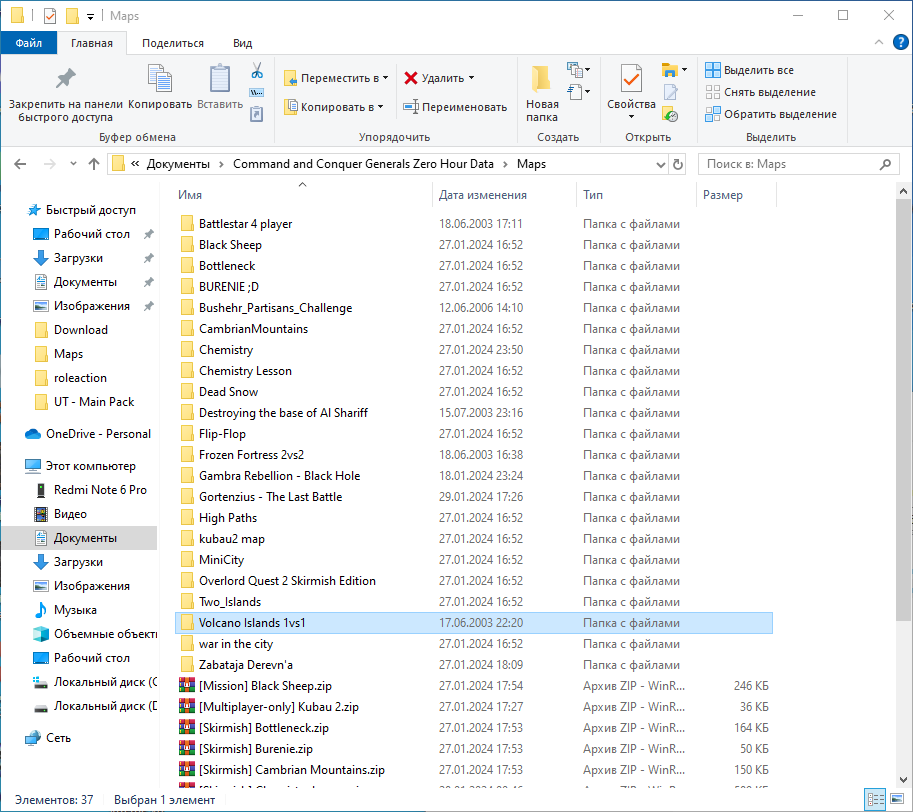Click Снять выделение button
Viewport: 913px width, 812px height.
click(760, 92)
